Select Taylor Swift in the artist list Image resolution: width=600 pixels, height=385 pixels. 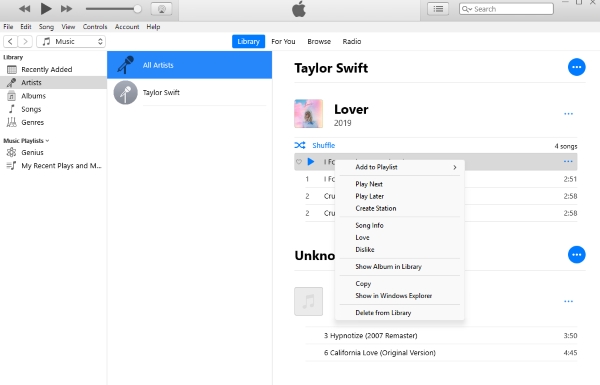(x=189, y=93)
